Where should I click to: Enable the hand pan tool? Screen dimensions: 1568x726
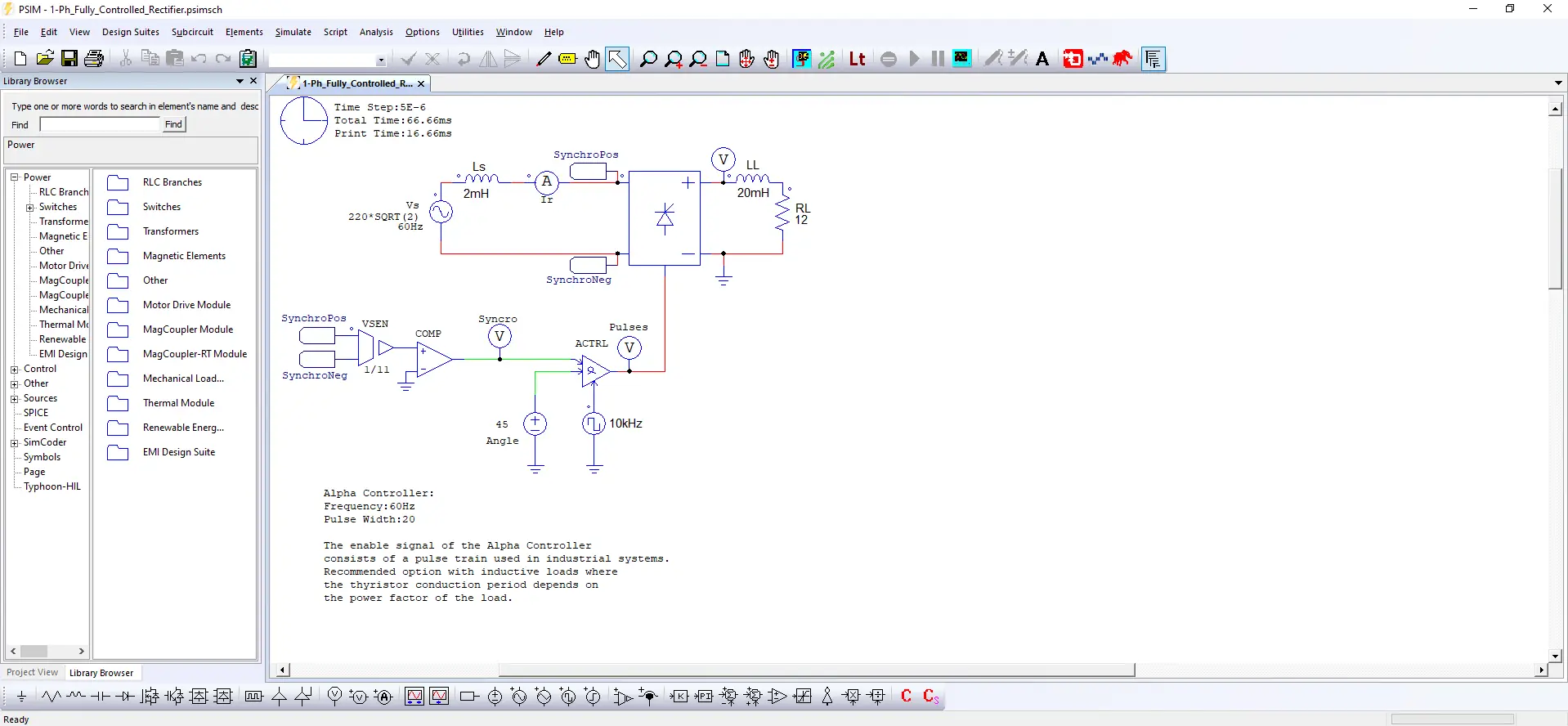[x=593, y=59]
